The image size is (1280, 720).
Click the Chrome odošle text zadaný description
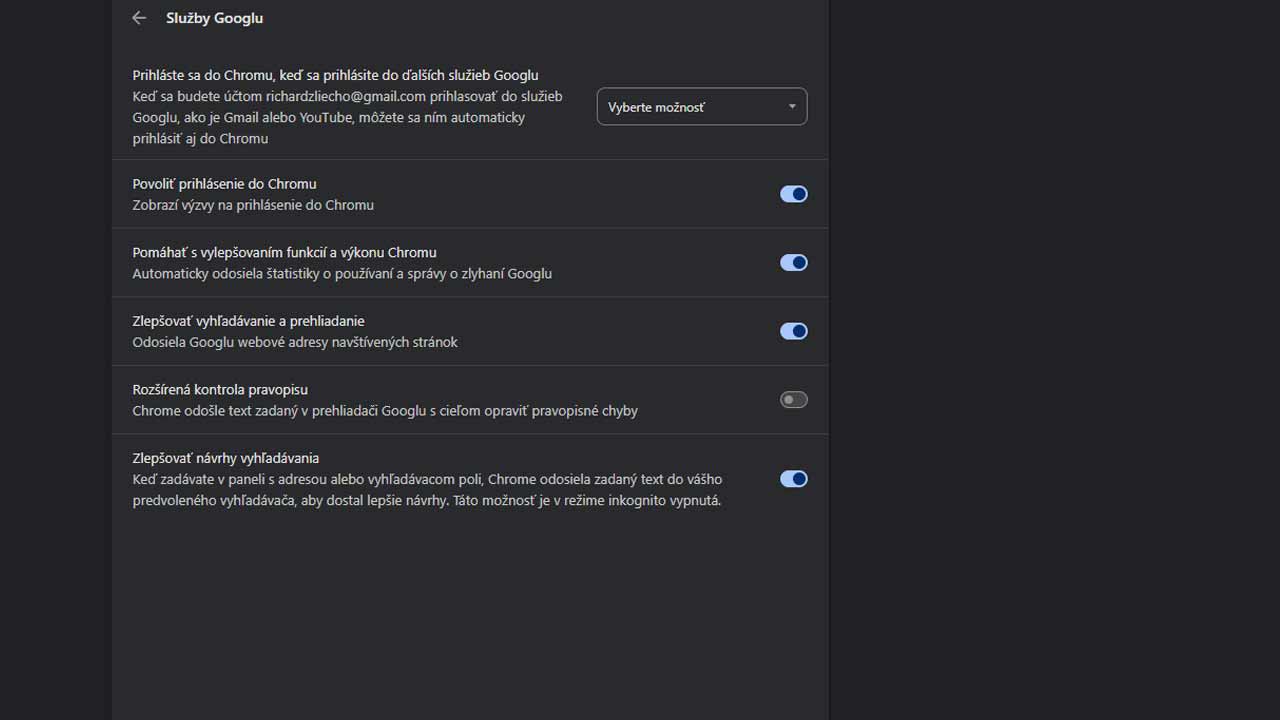[386, 411]
